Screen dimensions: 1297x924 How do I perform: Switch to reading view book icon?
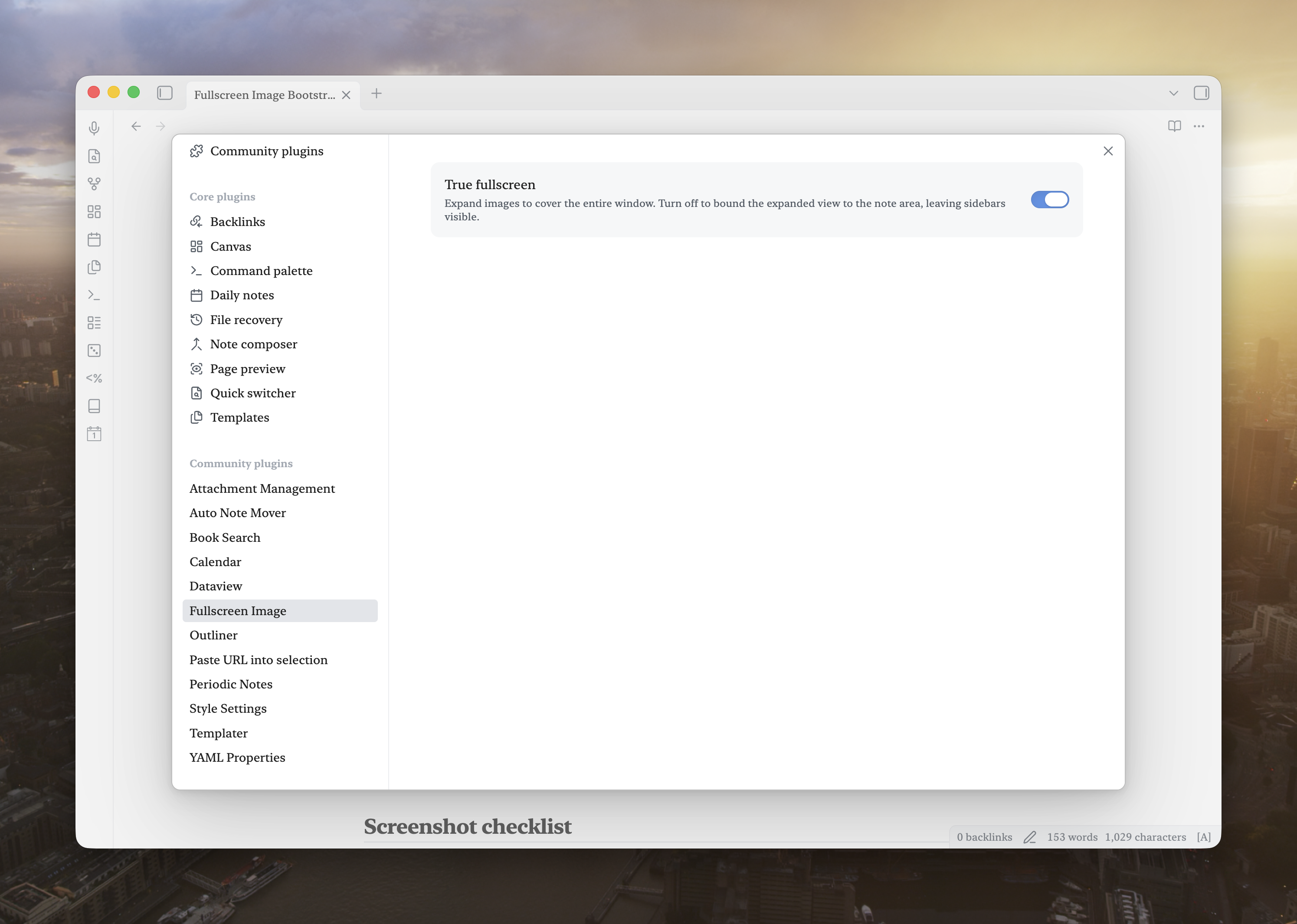[x=1174, y=126]
